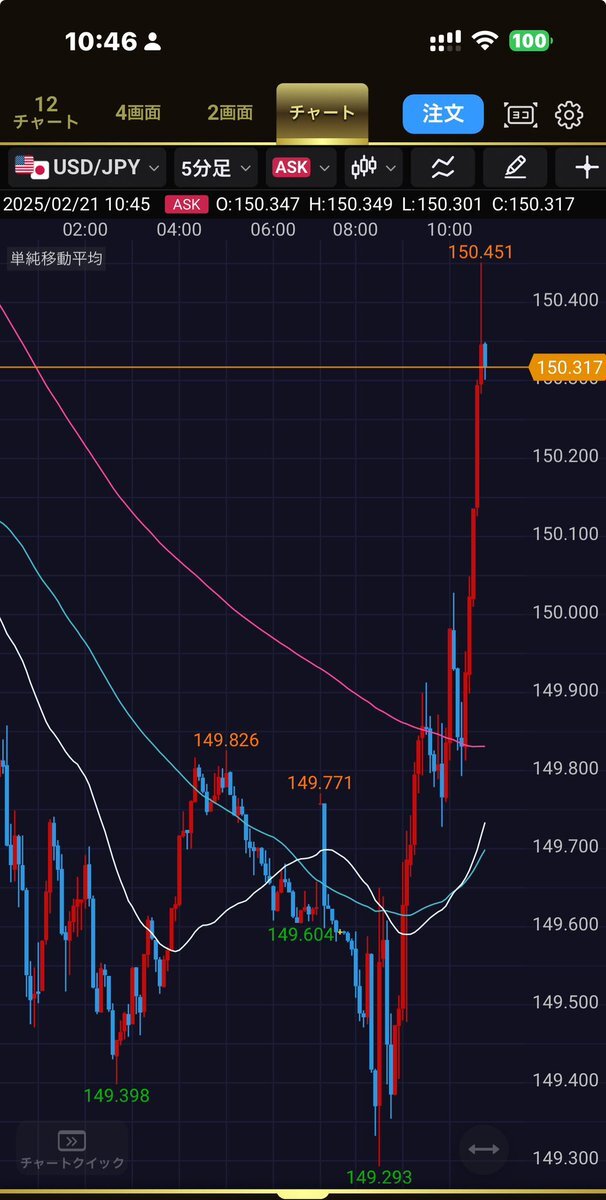The height and width of the screenshot is (1200, 606).
Task: Tap the battery indicator showing 100
Action: click(x=528, y=41)
